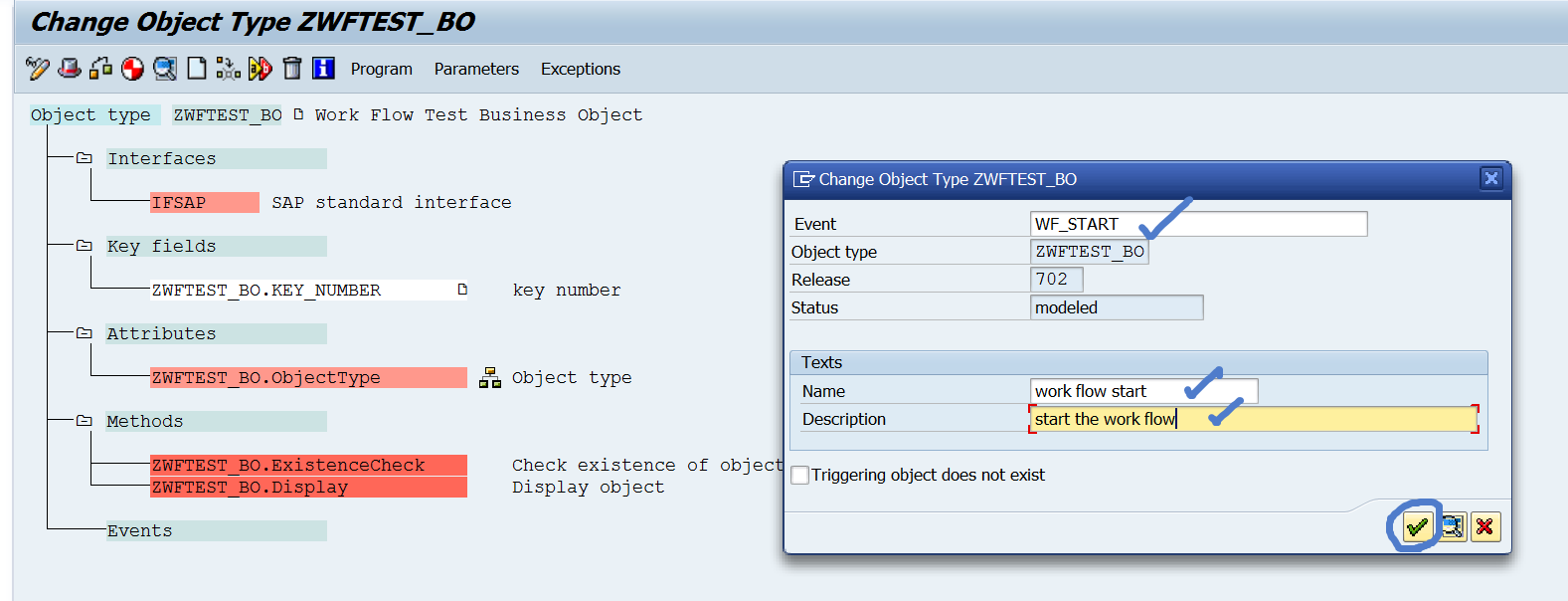This screenshot has width=1568, height=601.
Task: Click the Generate (hat) toolbar icon
Action: pos(70,69)
